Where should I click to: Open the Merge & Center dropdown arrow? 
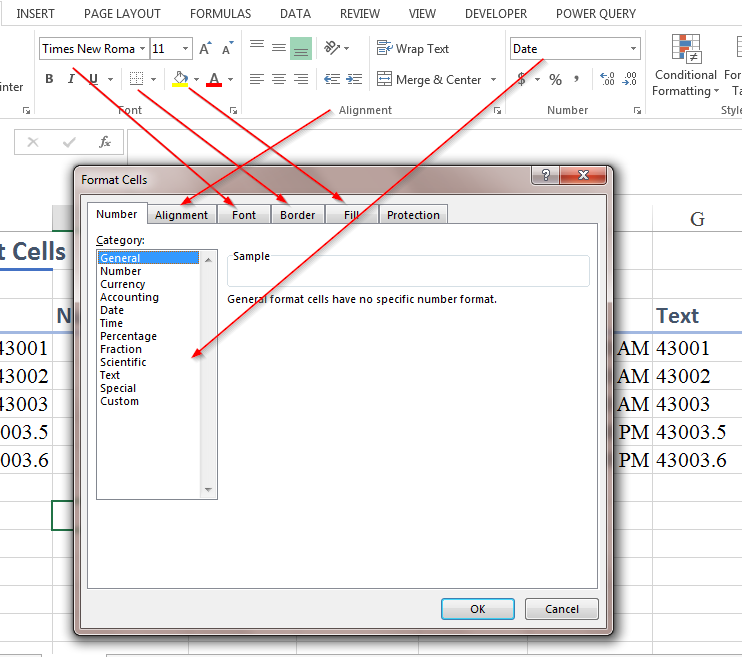pyautogui.click(x=491, y=80)
